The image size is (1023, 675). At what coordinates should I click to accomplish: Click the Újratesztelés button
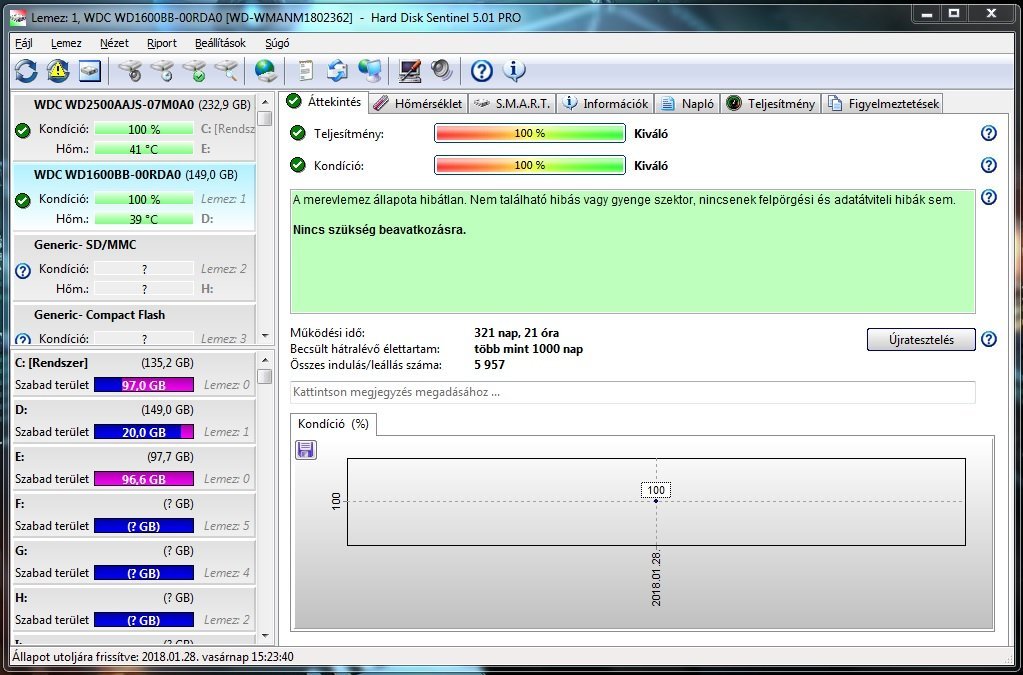point(921,340)
